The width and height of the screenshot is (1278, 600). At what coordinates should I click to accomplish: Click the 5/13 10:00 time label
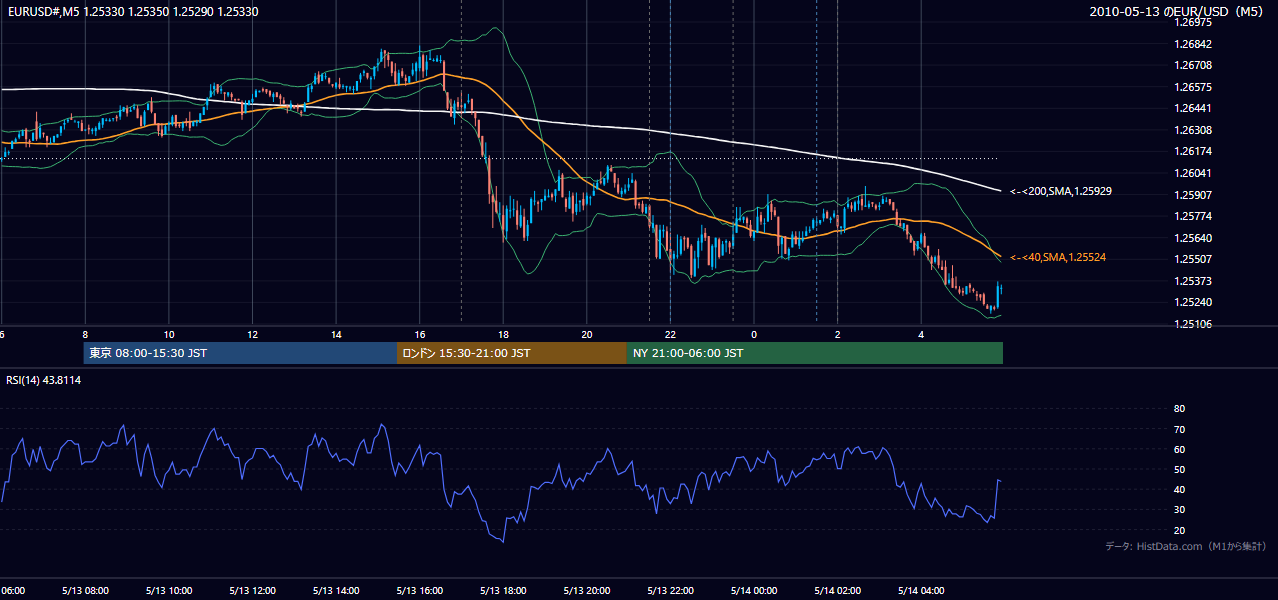(169, 590)
